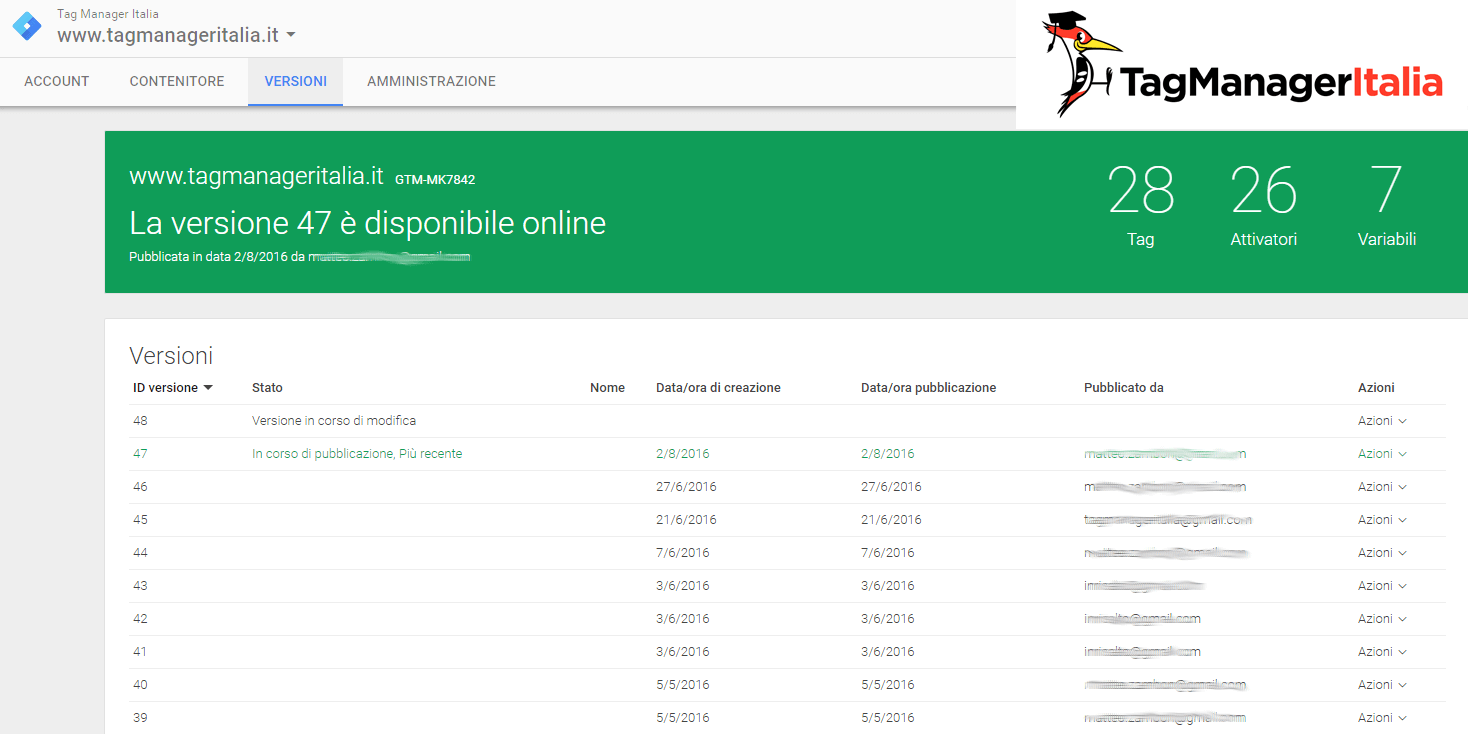This screenshot has width=1468, height=734.
Task: Open version 44 link
Action: click(140, 553)
